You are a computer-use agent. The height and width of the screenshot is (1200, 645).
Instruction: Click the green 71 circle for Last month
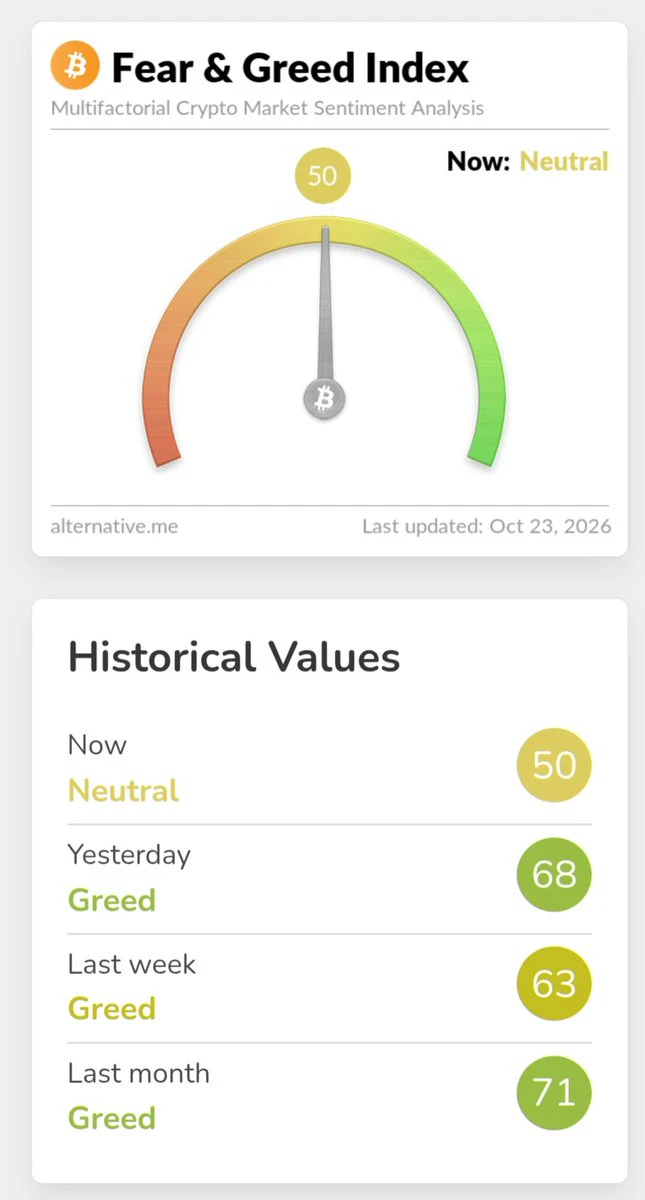coord(554,1093)
